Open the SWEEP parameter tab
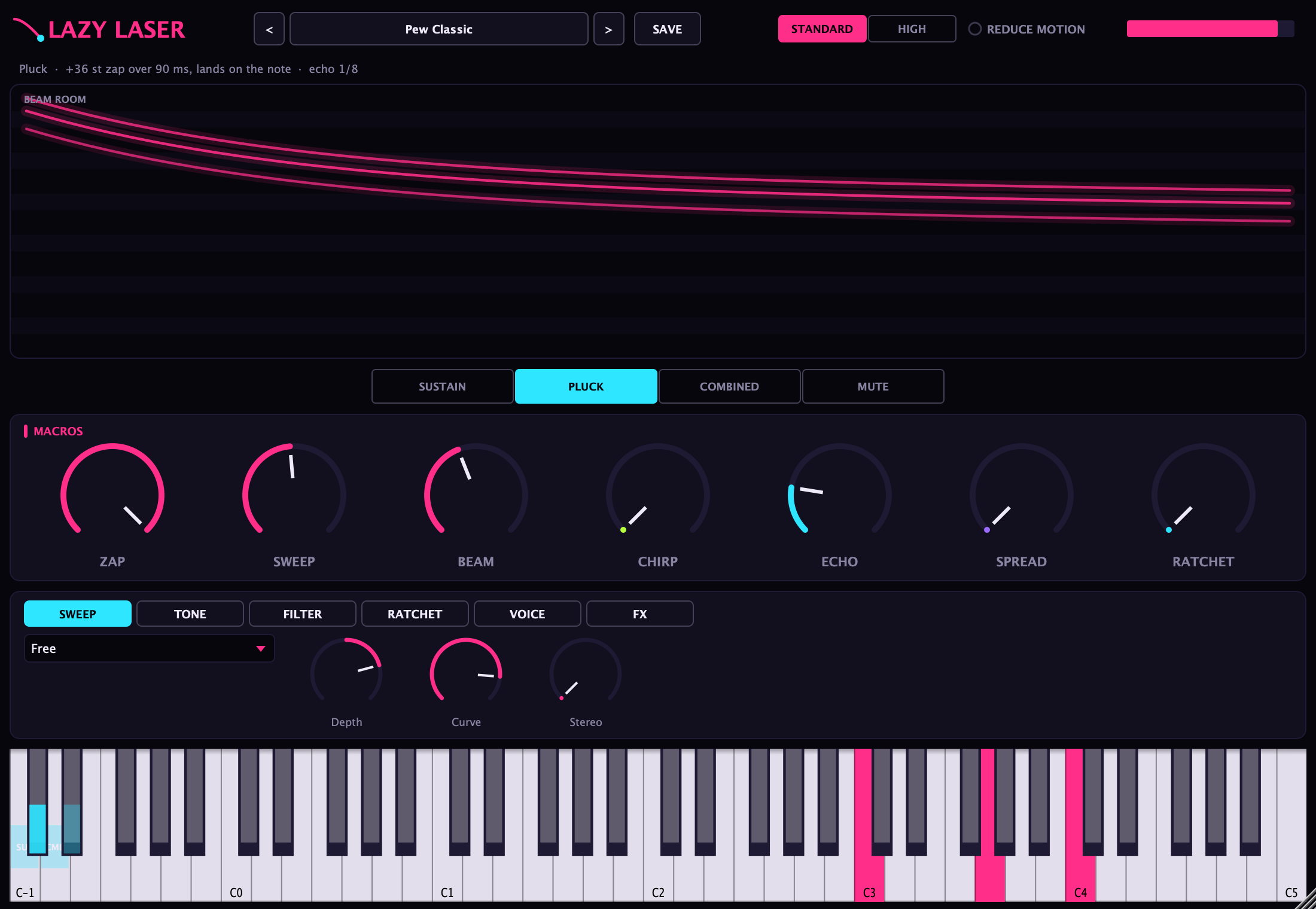 pos(78,614)
